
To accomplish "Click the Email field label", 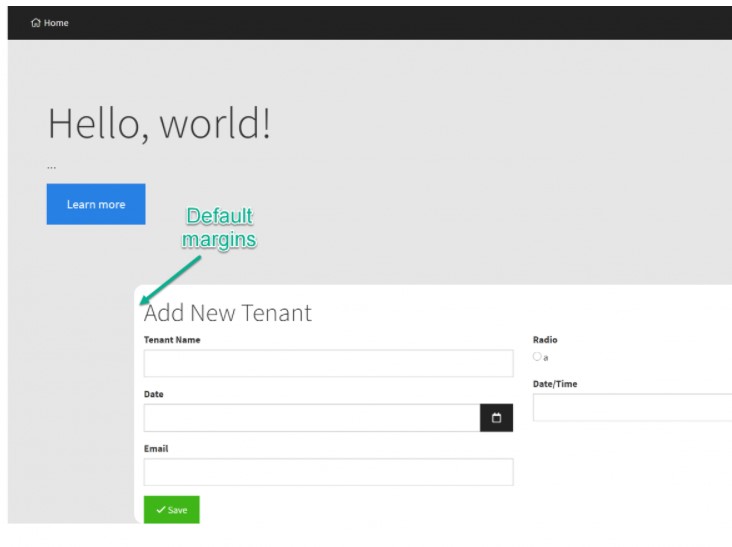I will coord(156,449).
